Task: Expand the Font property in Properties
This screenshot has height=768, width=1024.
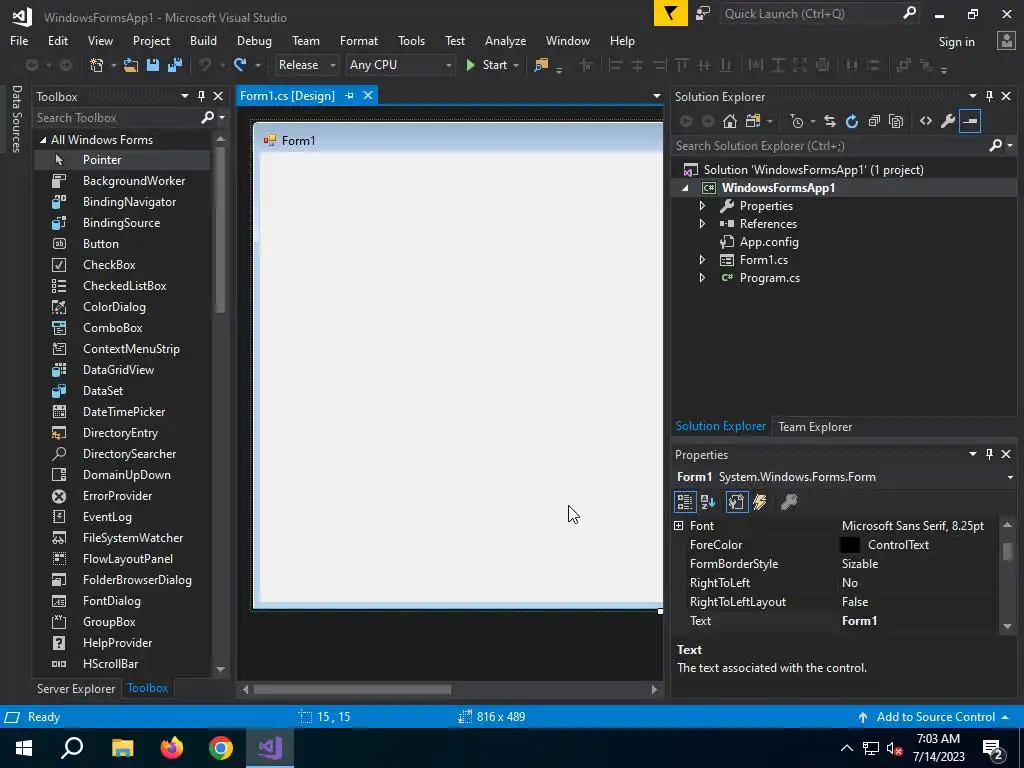Action: tap(679, 526)
